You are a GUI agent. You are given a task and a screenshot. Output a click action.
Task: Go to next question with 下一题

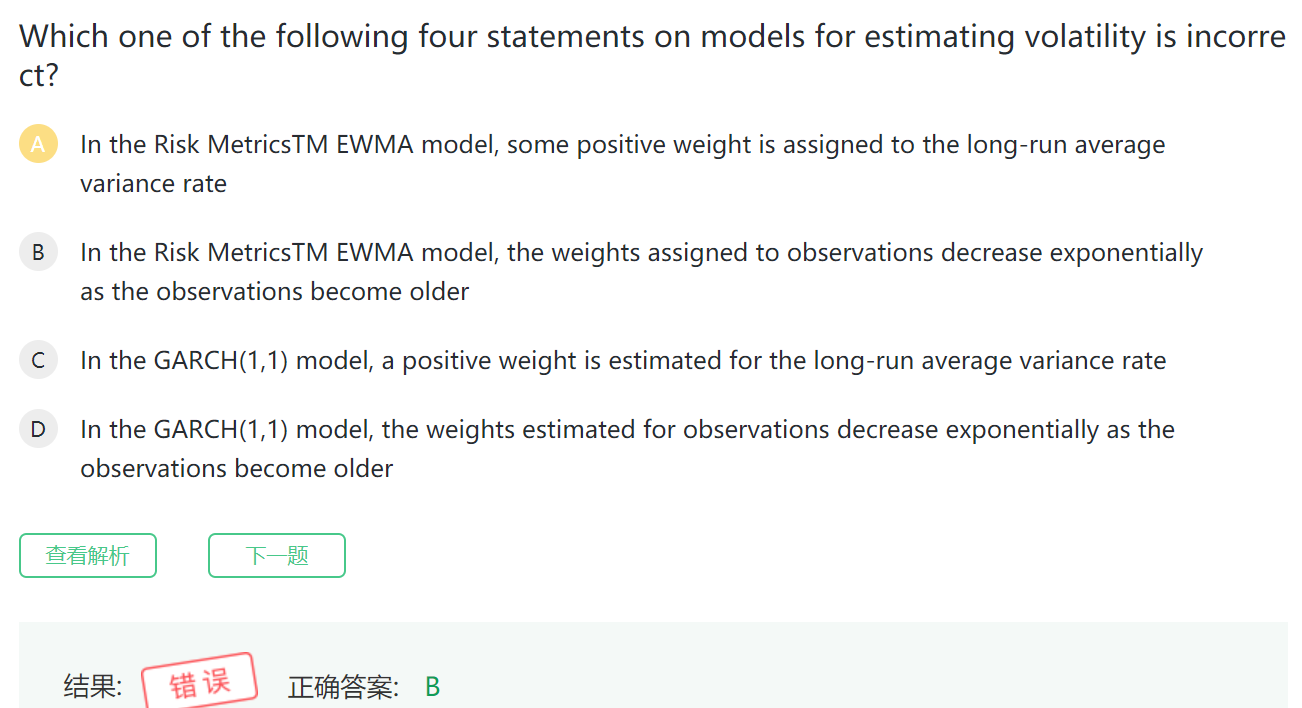[277, 556]
